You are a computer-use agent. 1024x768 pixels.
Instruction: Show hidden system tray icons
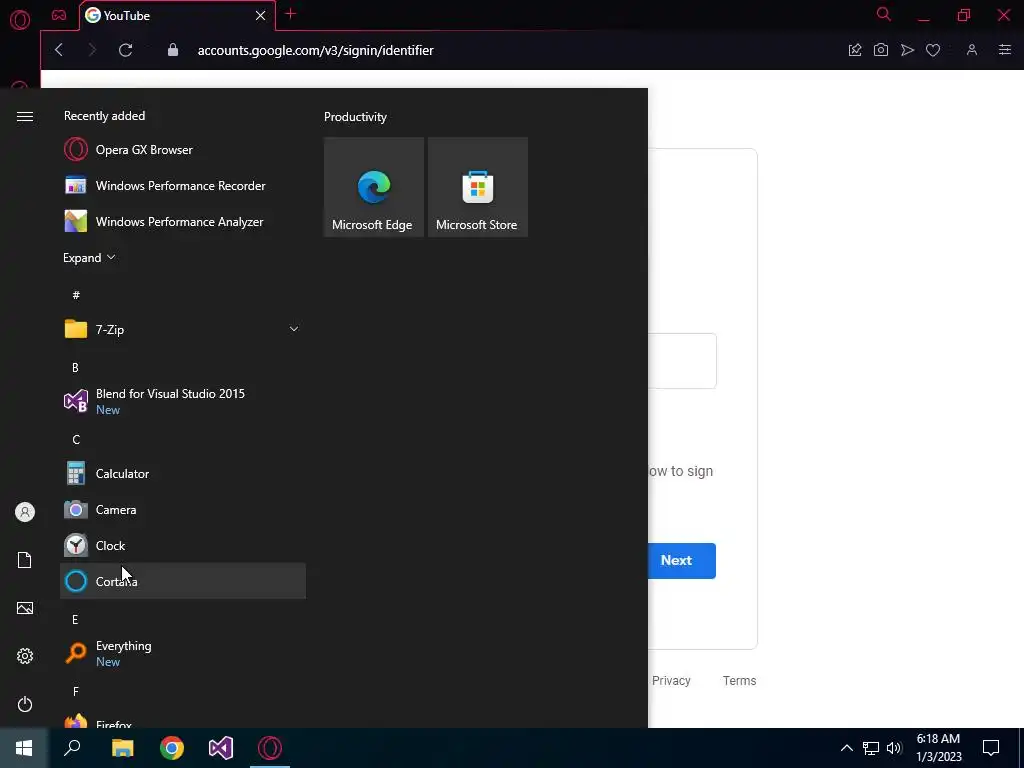click(x=846, y=748)
